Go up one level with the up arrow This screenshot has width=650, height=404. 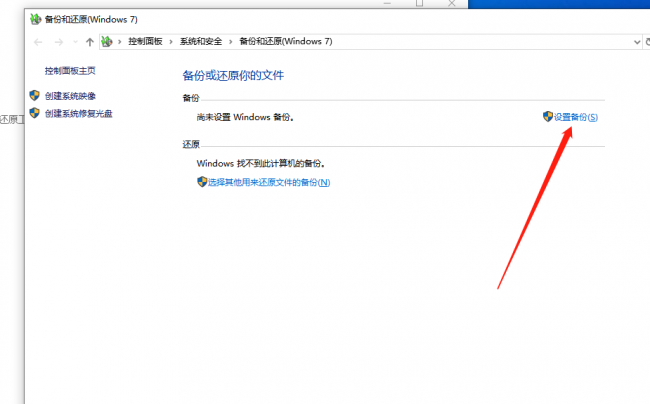pos(90,42)
